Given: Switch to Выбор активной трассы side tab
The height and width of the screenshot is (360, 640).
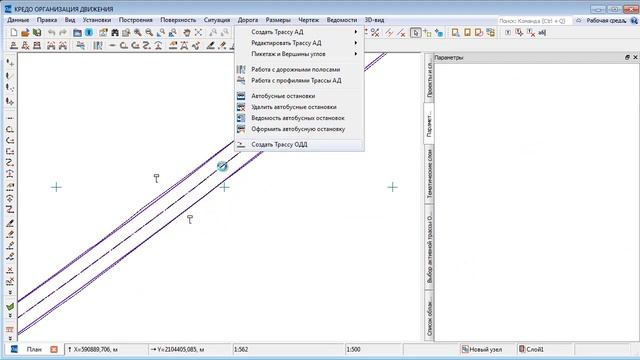Looking at the screenshot, I should pyautogui.click(x=429, y=247).
